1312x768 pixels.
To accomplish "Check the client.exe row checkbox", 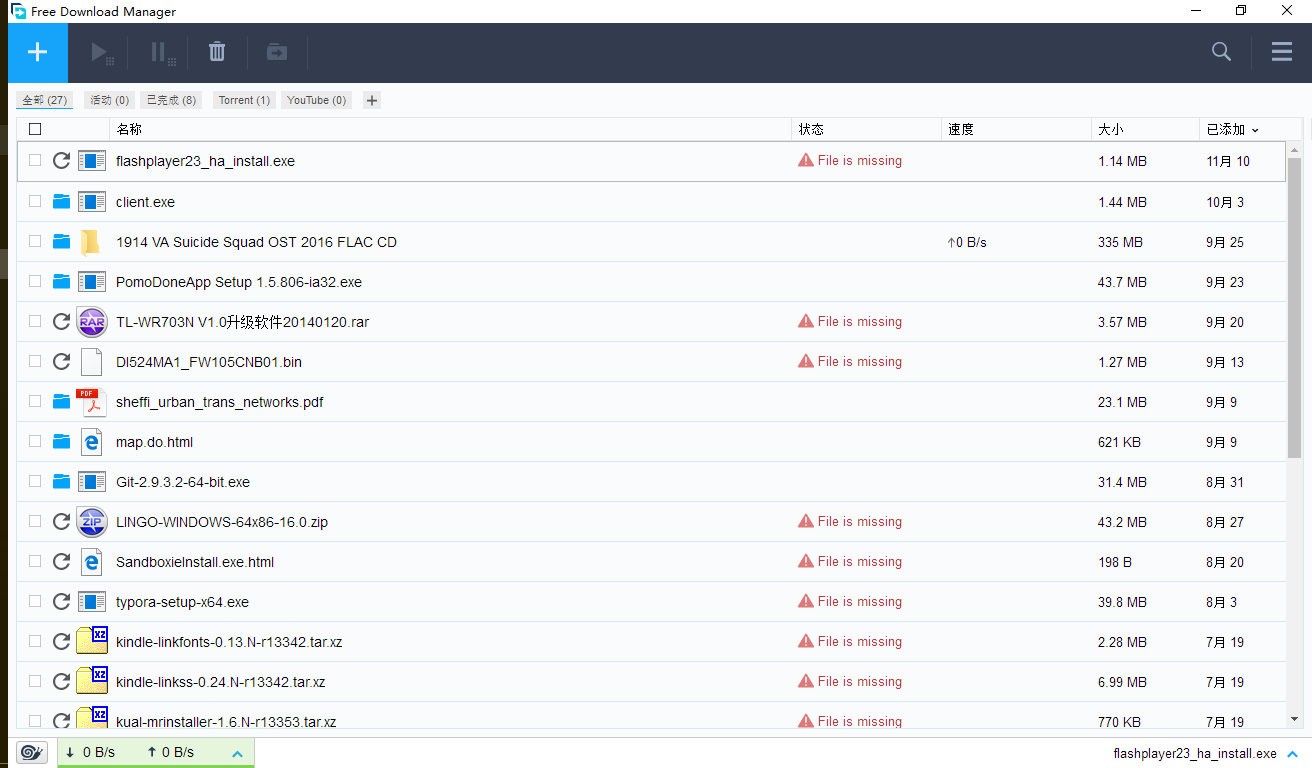I will tap(35, 202).
